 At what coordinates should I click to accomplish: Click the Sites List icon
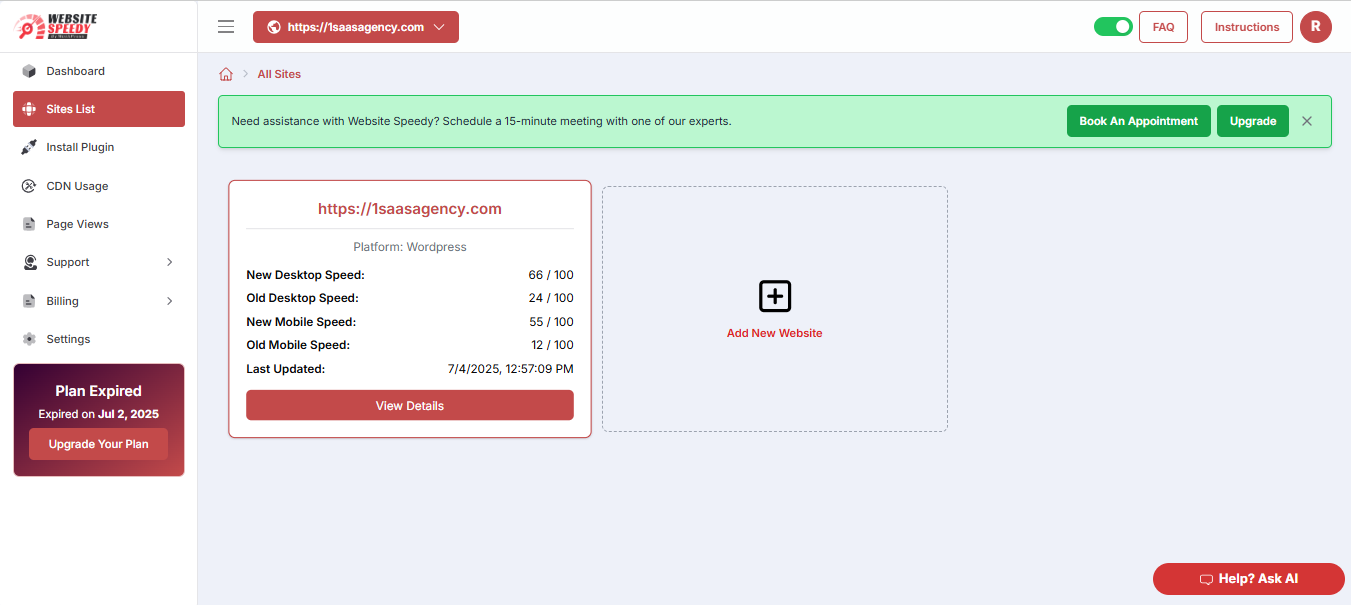[29, 109]
